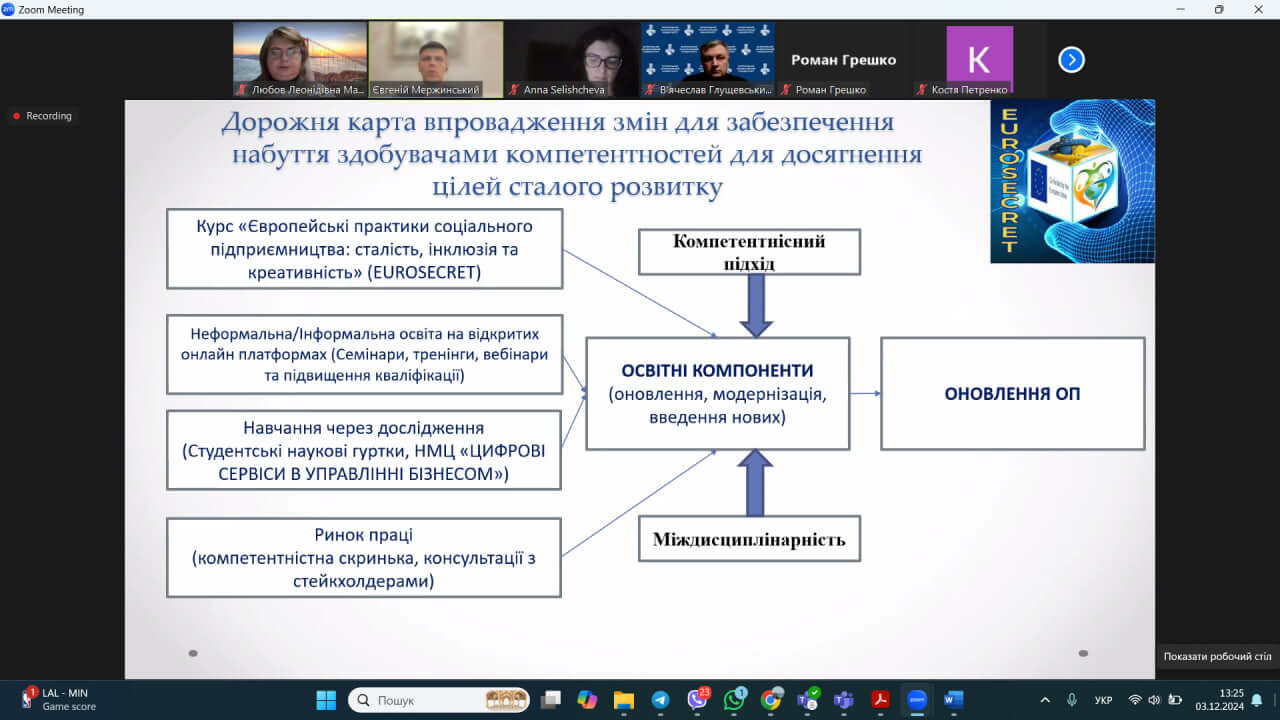Click the taskbar search field Пошук
Screen dimensions: 1280x720
click(439, 700)
